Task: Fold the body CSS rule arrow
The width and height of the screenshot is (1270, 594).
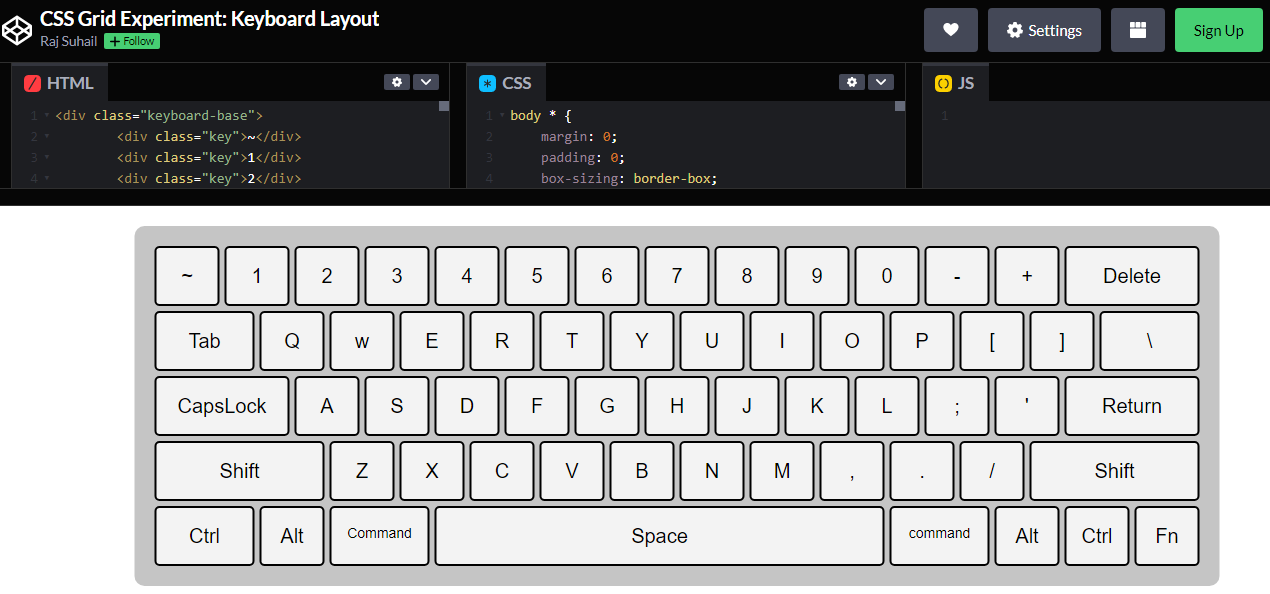Action: coord(502,115)
